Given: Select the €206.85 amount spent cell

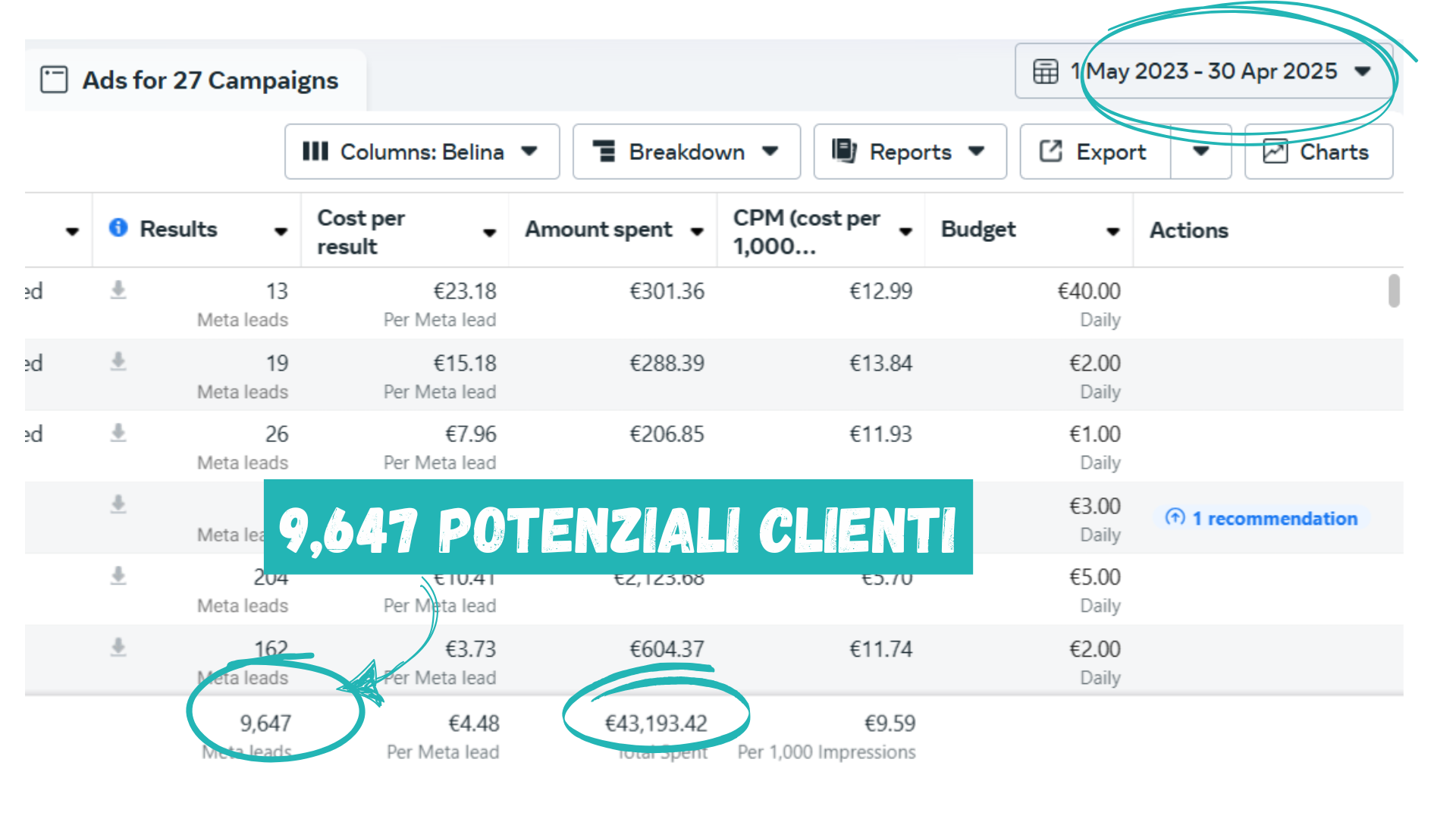Looking at the screenshot, I should point(667,435).
